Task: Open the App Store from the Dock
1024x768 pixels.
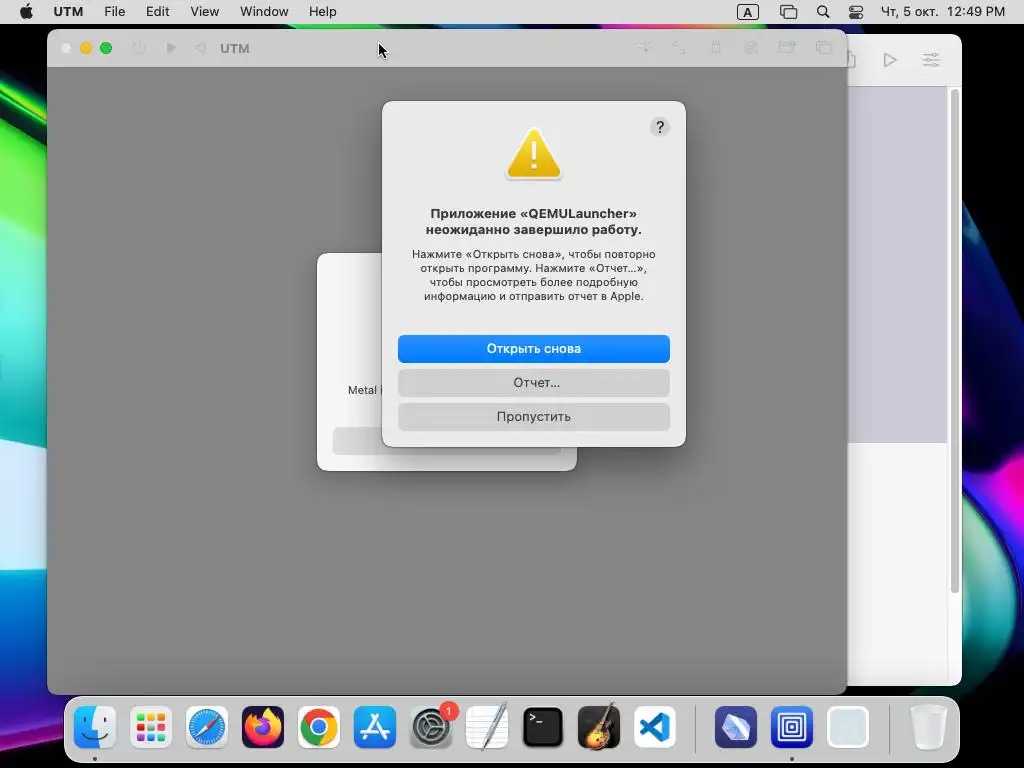Action: pyautogui.click(x=375, y=727)
